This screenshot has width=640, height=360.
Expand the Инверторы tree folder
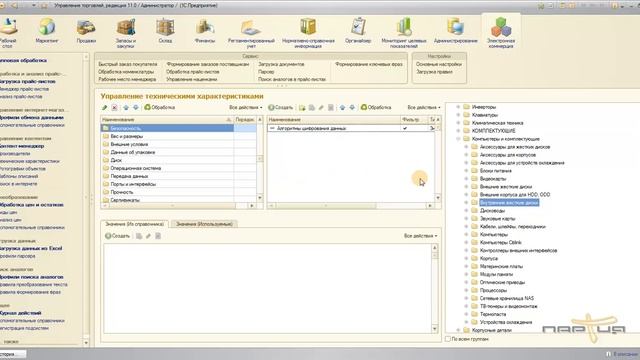458,107
